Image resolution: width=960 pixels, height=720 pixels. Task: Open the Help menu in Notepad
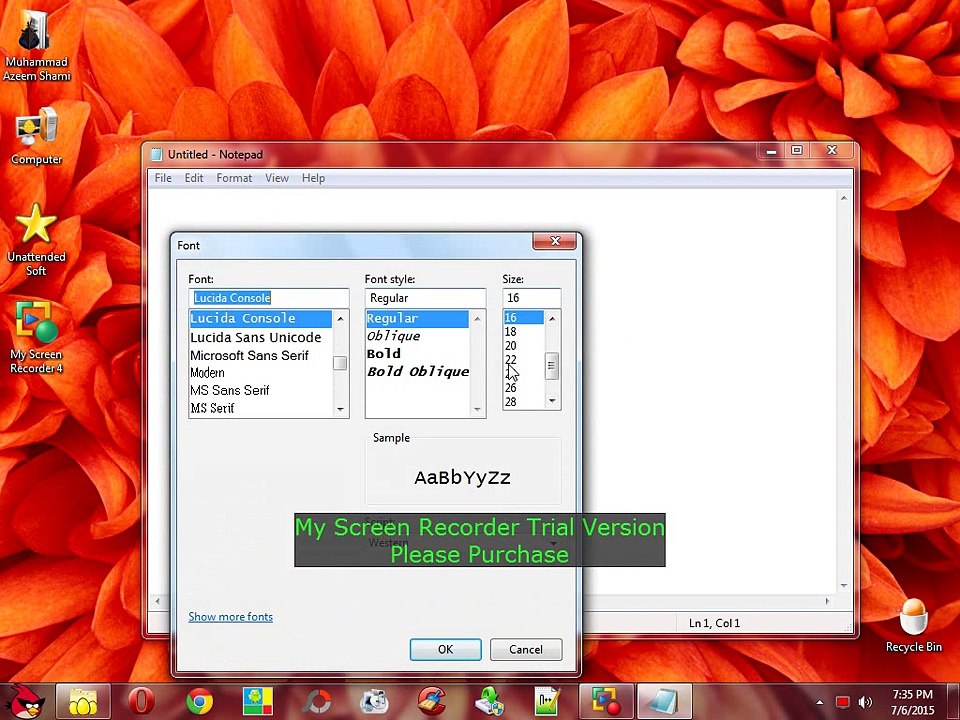tap(313, 178)
